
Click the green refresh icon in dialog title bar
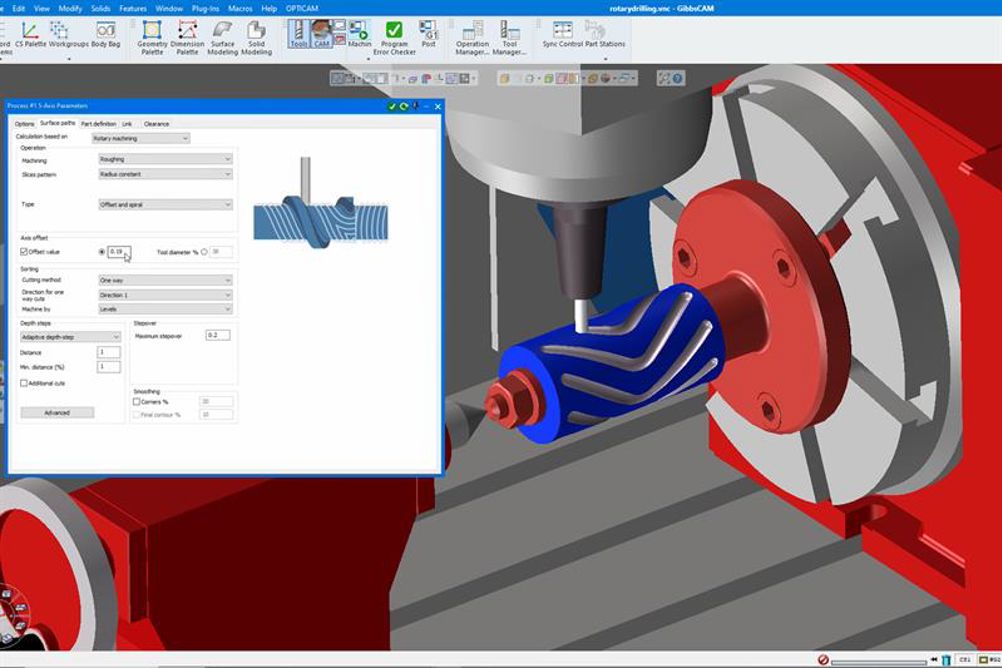coord(404,106)
